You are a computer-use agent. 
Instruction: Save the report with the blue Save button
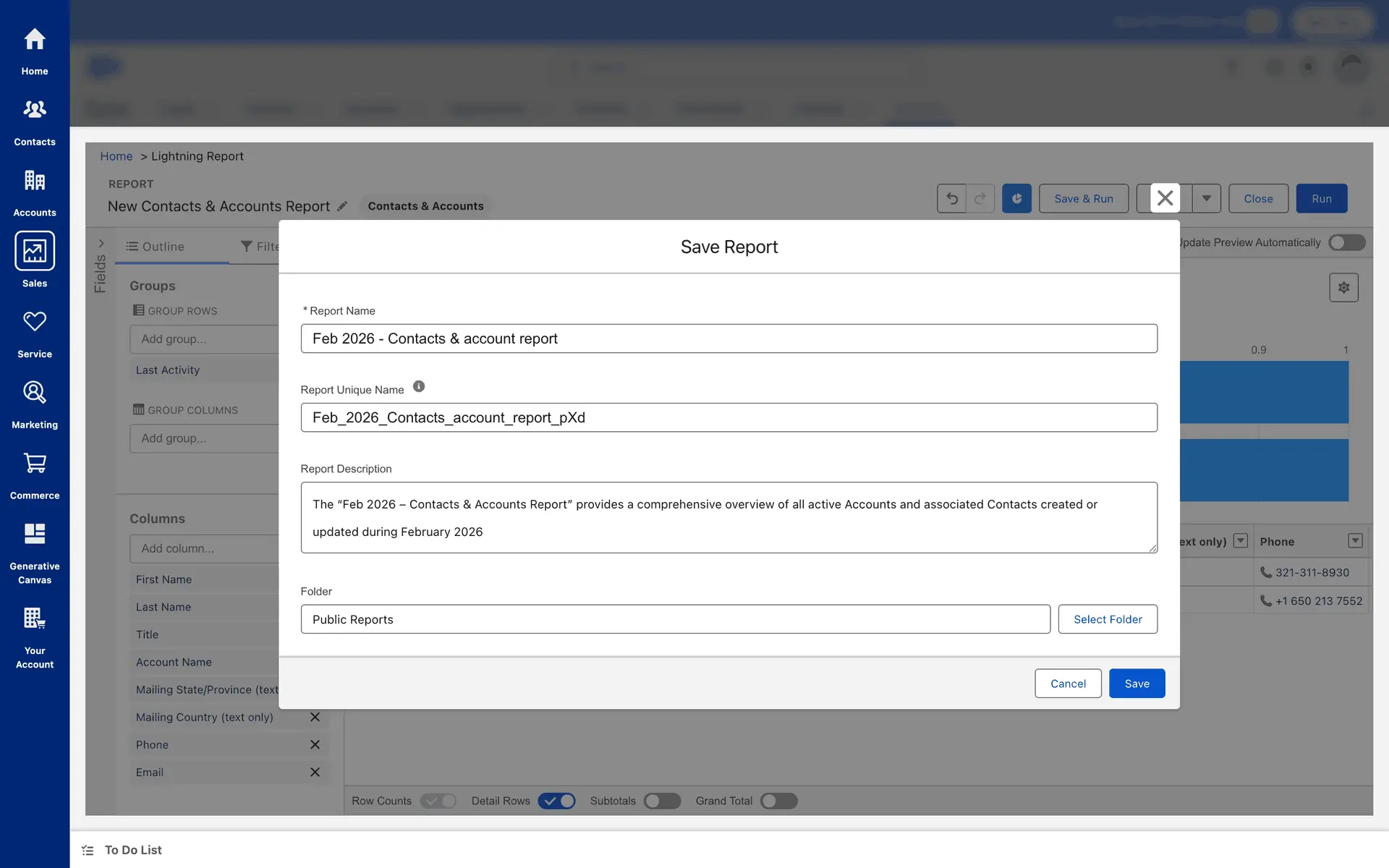[x=1136, y=684]
